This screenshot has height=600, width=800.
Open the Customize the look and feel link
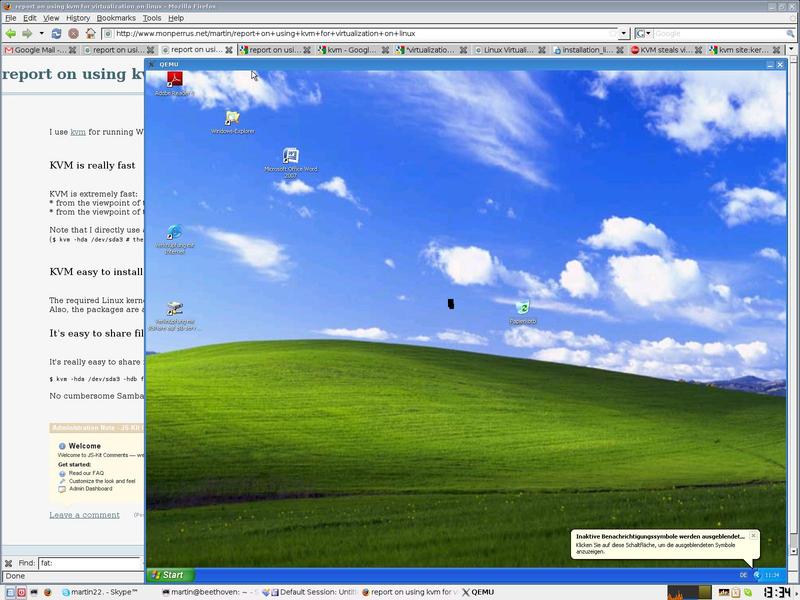coord(102,481)
